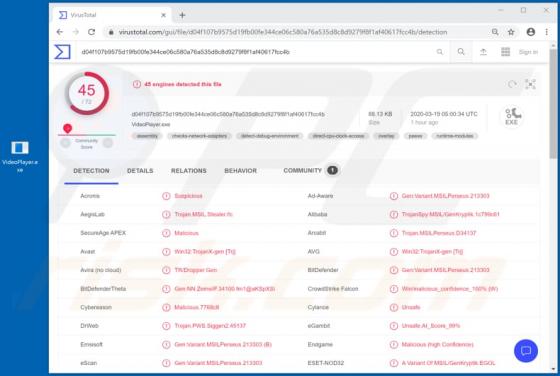The width and height of the screenshot is (560, 376).
Task: Click the assembly tag
Action: tap(147, 136)
